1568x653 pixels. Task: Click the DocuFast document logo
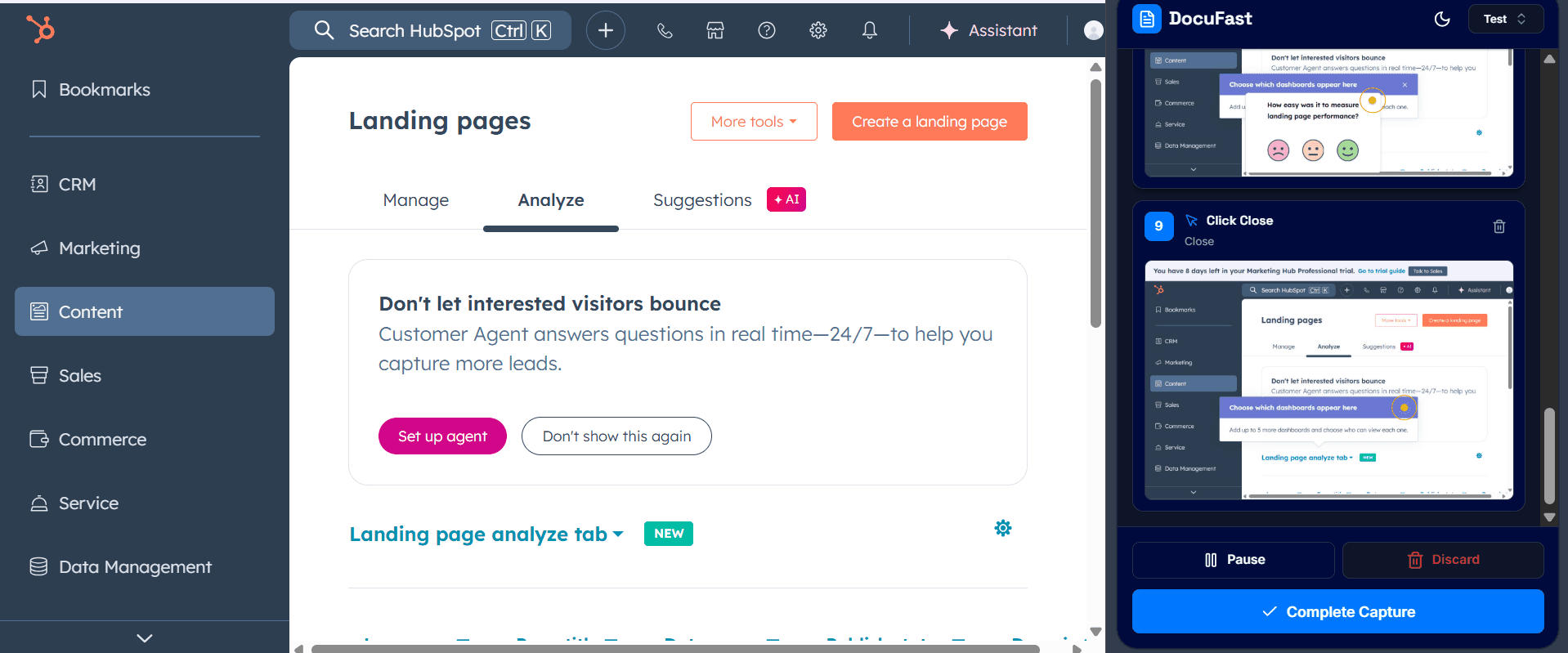point(1147,19)
